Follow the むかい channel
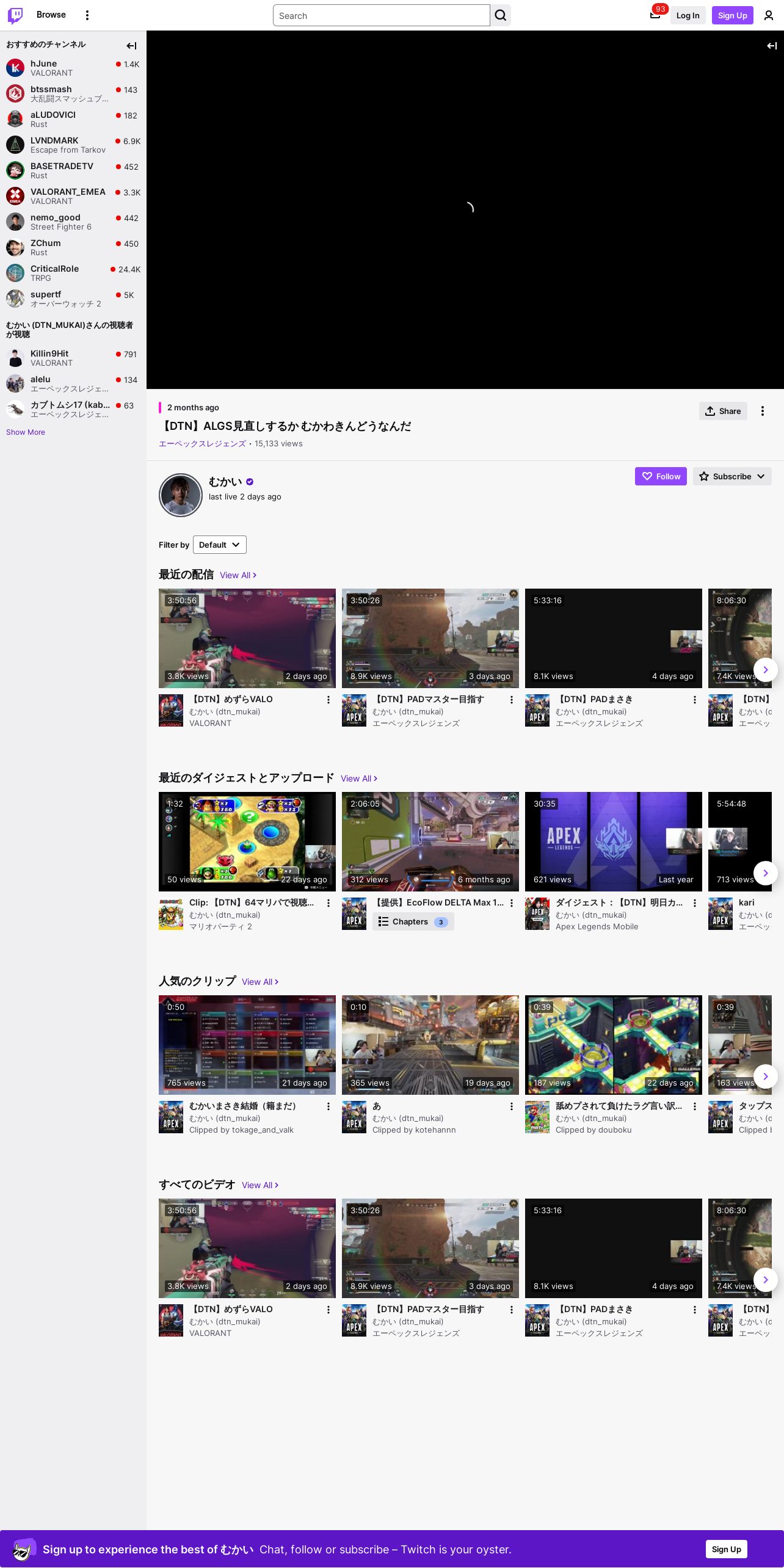Image resolution: width=784 pixels, height=1568 pixels. [x=661, y=476]
